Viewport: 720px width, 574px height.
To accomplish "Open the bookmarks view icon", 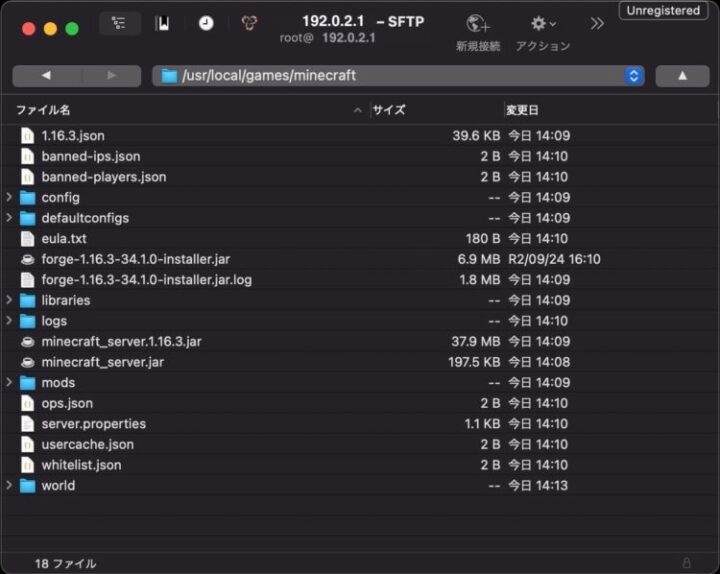I will (162, 23).
